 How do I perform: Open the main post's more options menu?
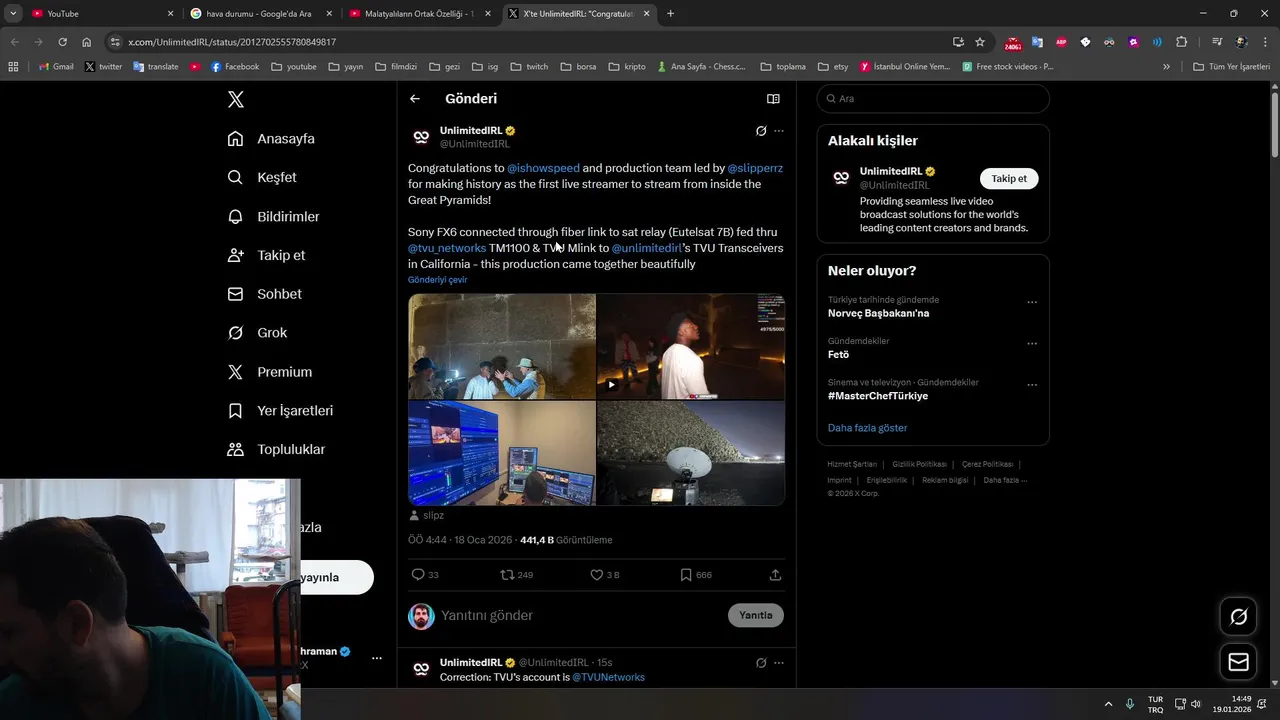click(x=779, y=131)
